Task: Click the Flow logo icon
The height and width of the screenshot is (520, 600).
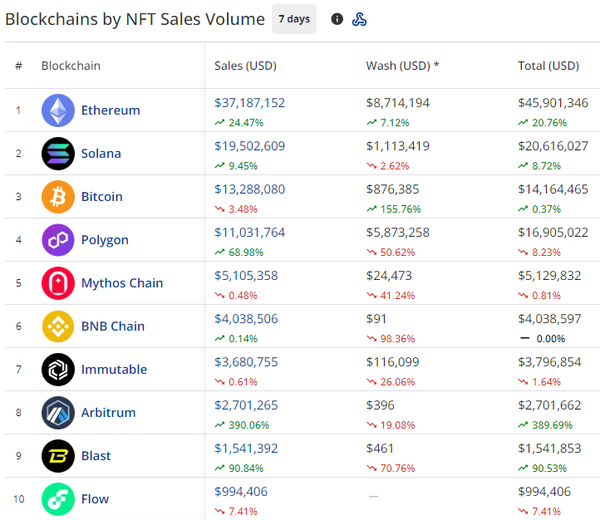Action: pos(57,498)
